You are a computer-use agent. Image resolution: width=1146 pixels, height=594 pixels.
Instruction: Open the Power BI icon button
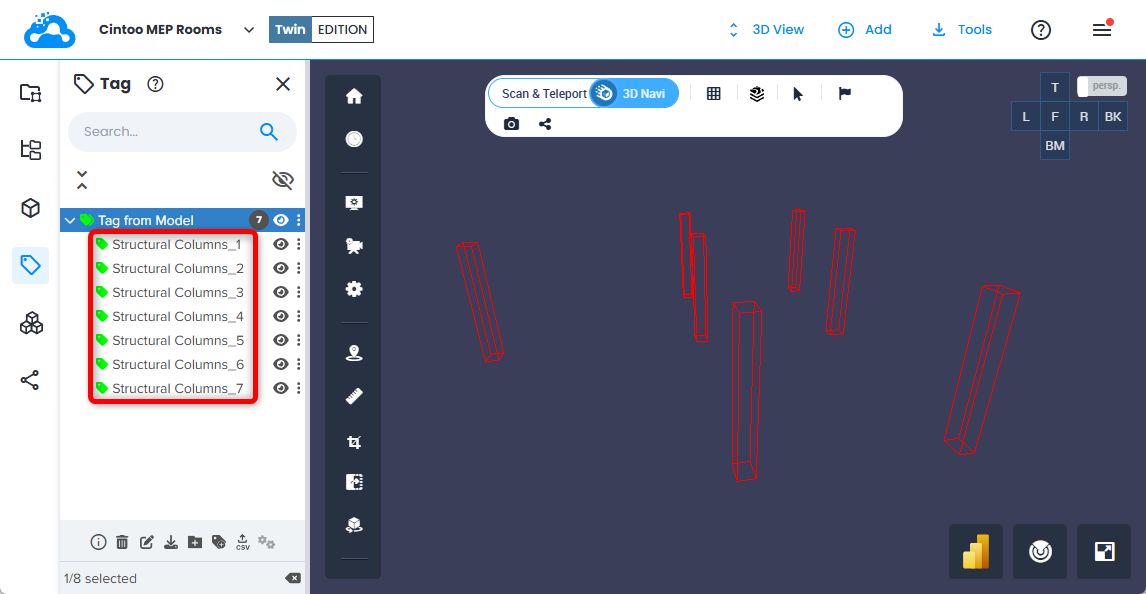point(976,552)
